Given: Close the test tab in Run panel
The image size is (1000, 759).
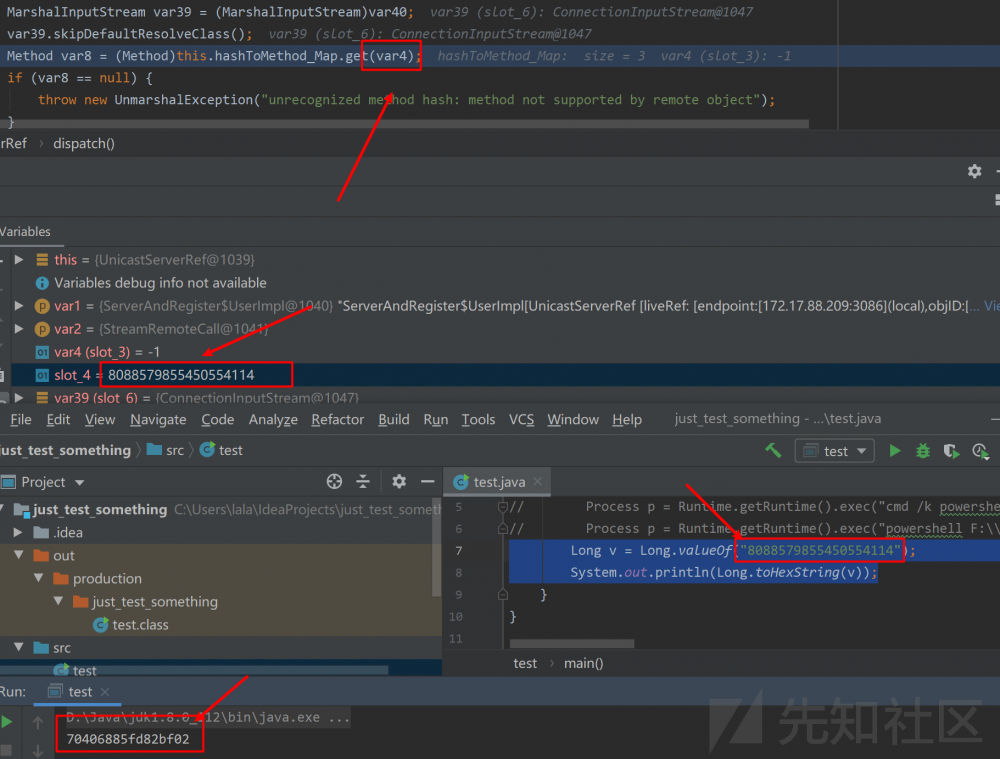Looking at the screenshot, I should 105,692.
